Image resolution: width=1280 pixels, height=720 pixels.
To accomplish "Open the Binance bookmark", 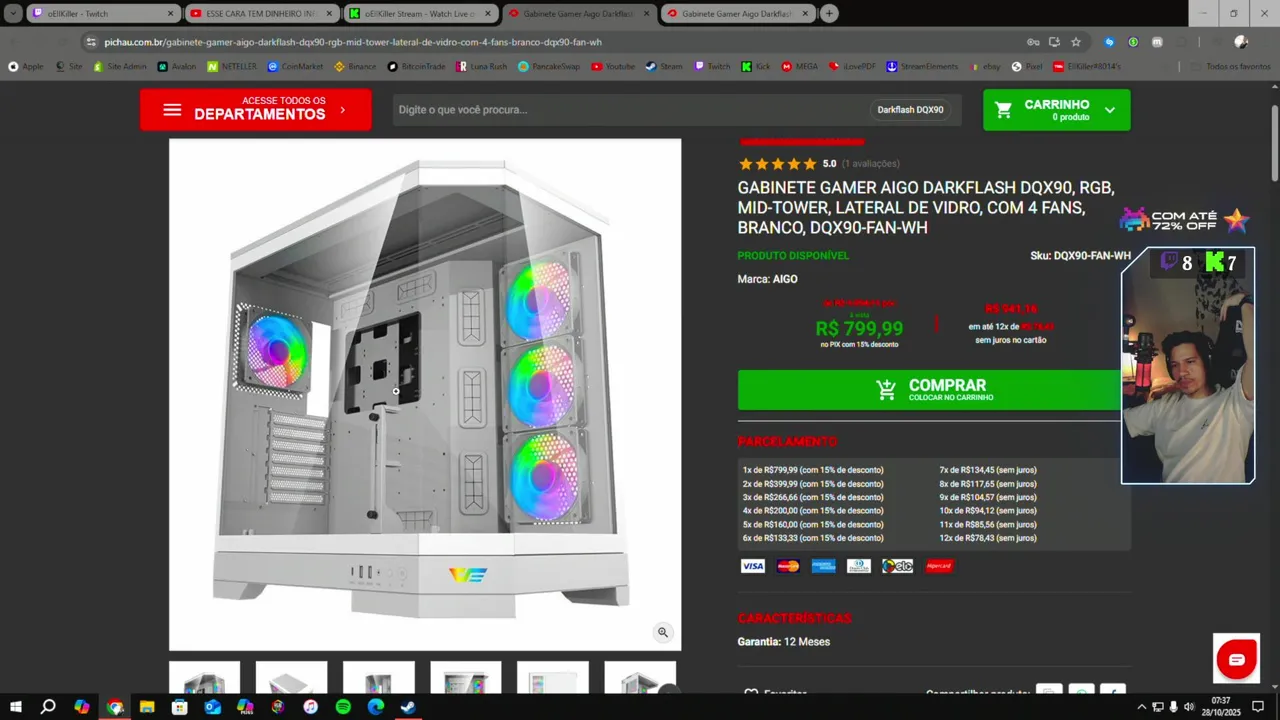I will (356, 66).
